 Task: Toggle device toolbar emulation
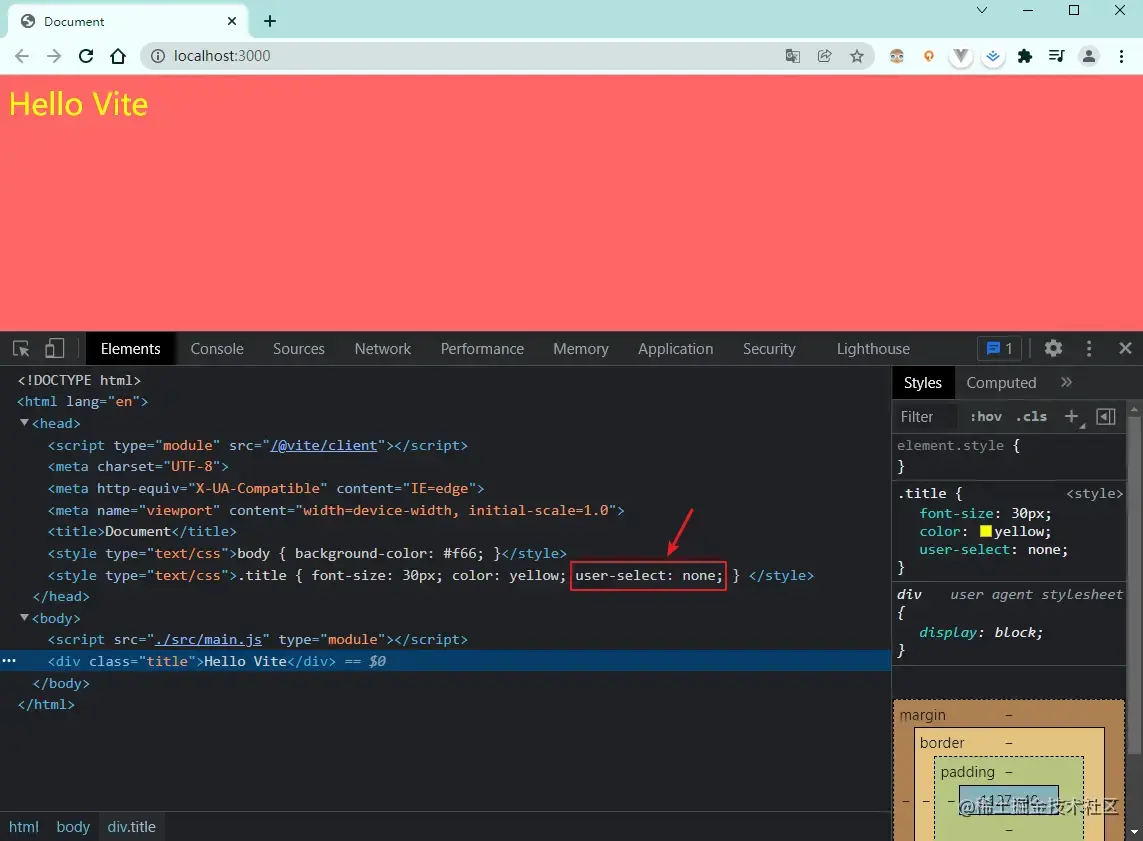click(x=55, y=348)
